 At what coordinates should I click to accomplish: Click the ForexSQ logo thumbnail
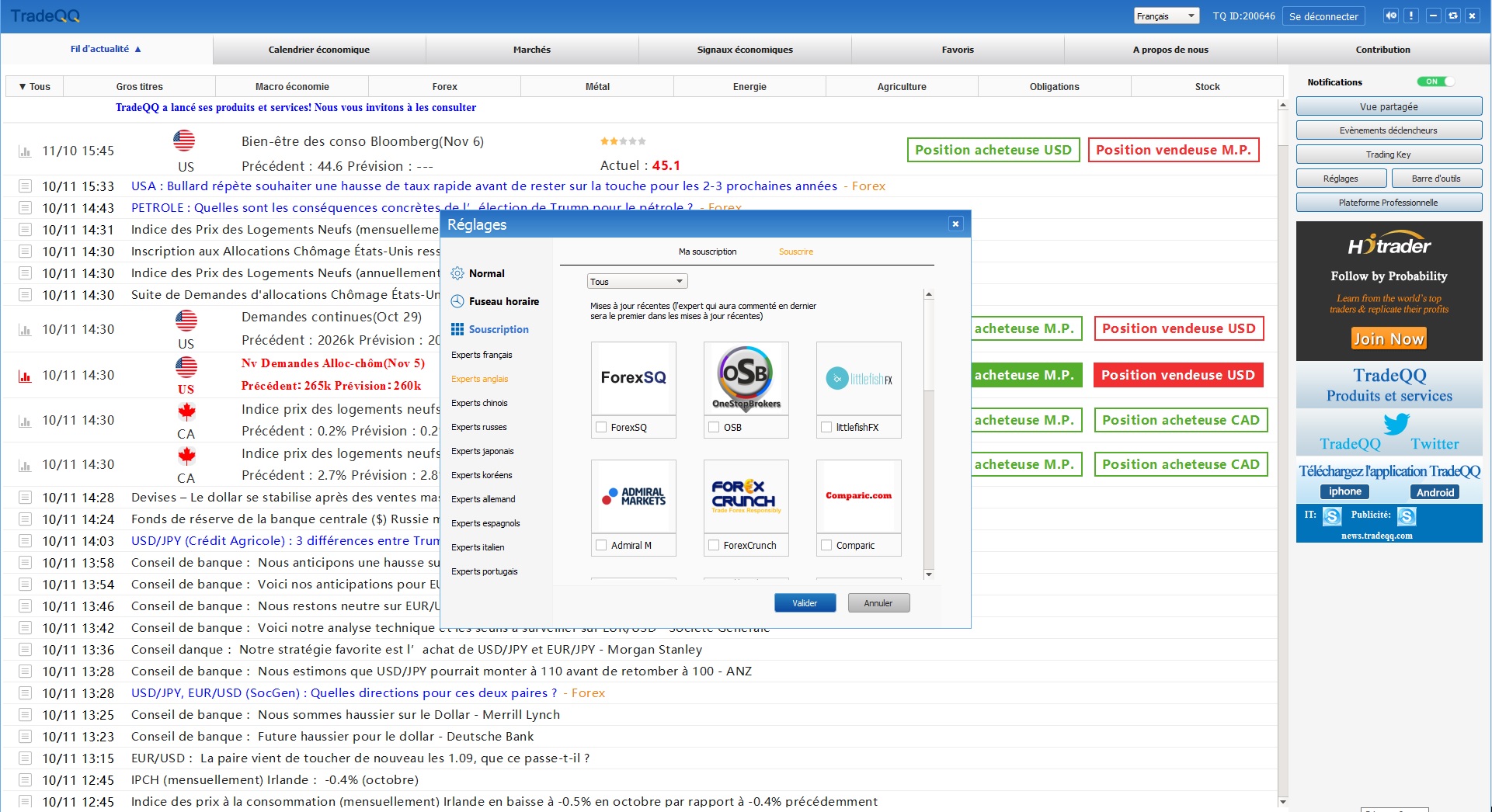pos(633,378)
